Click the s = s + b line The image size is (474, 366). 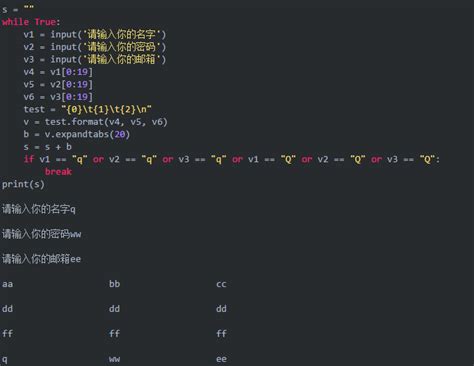tap(48, 147)
